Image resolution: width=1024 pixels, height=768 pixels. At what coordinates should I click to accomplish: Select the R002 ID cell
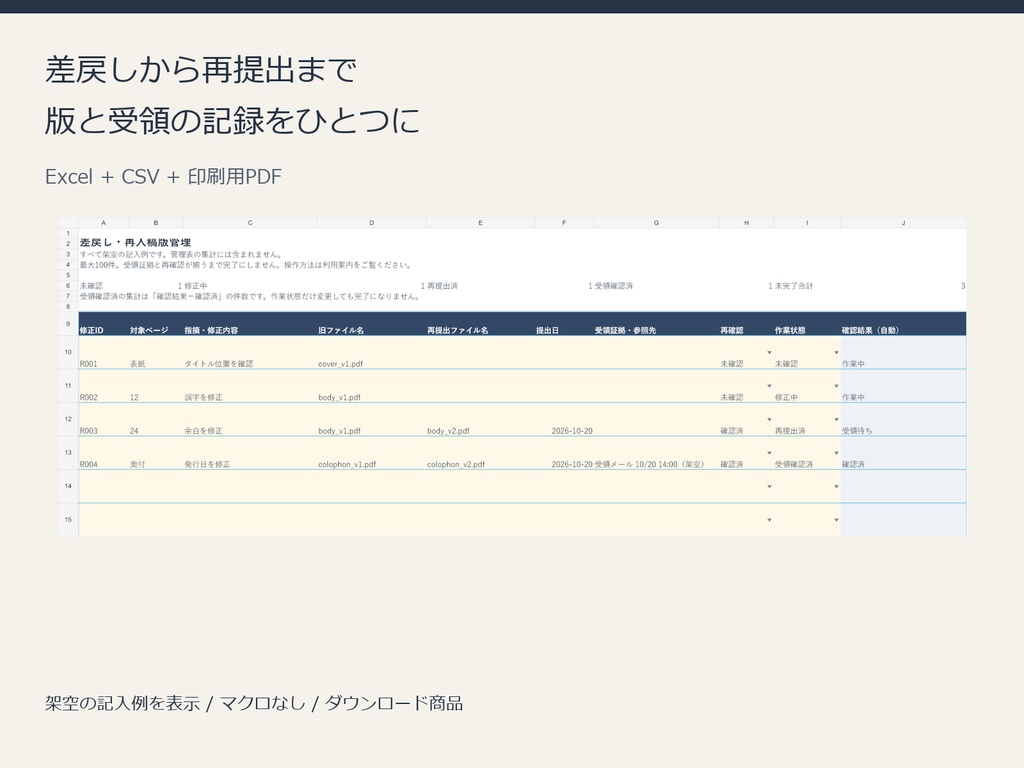104,387
